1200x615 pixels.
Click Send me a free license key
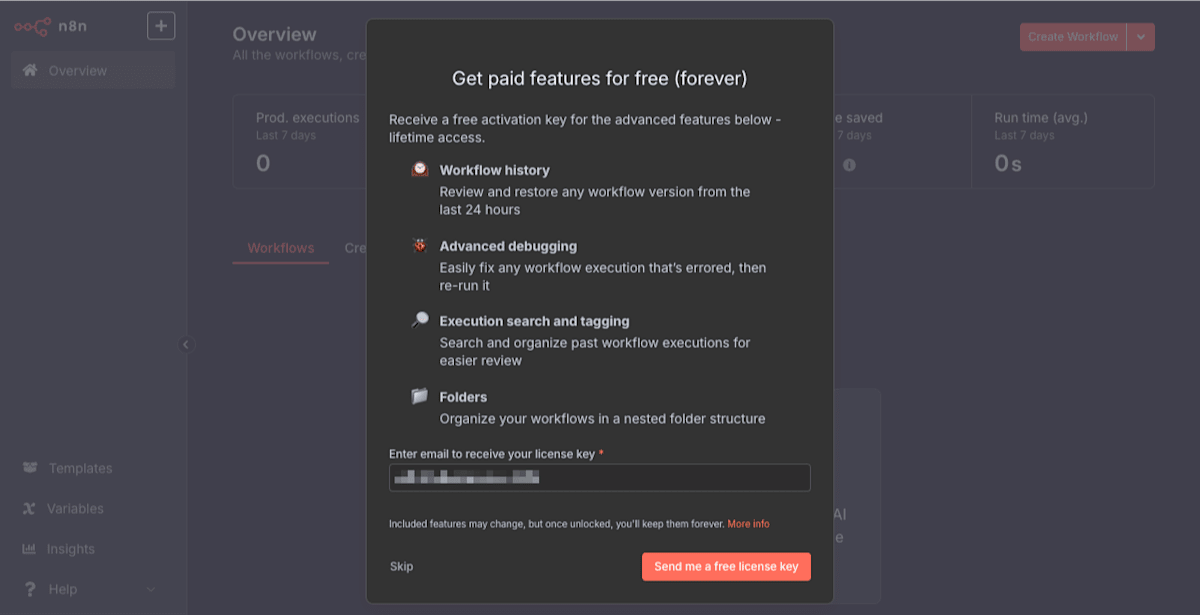(726, 567)
